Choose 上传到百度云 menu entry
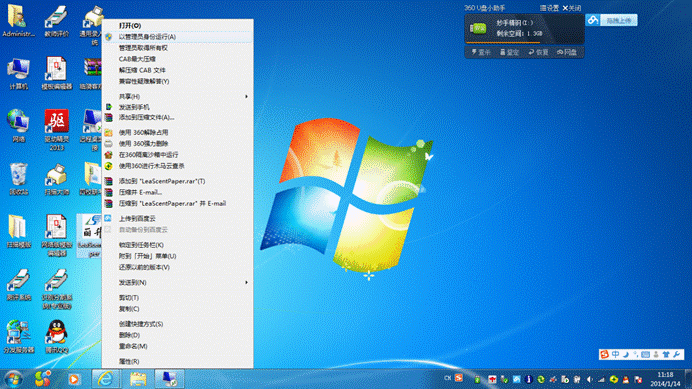The height and width of the screenshot is (389, 692). [178, 218]
